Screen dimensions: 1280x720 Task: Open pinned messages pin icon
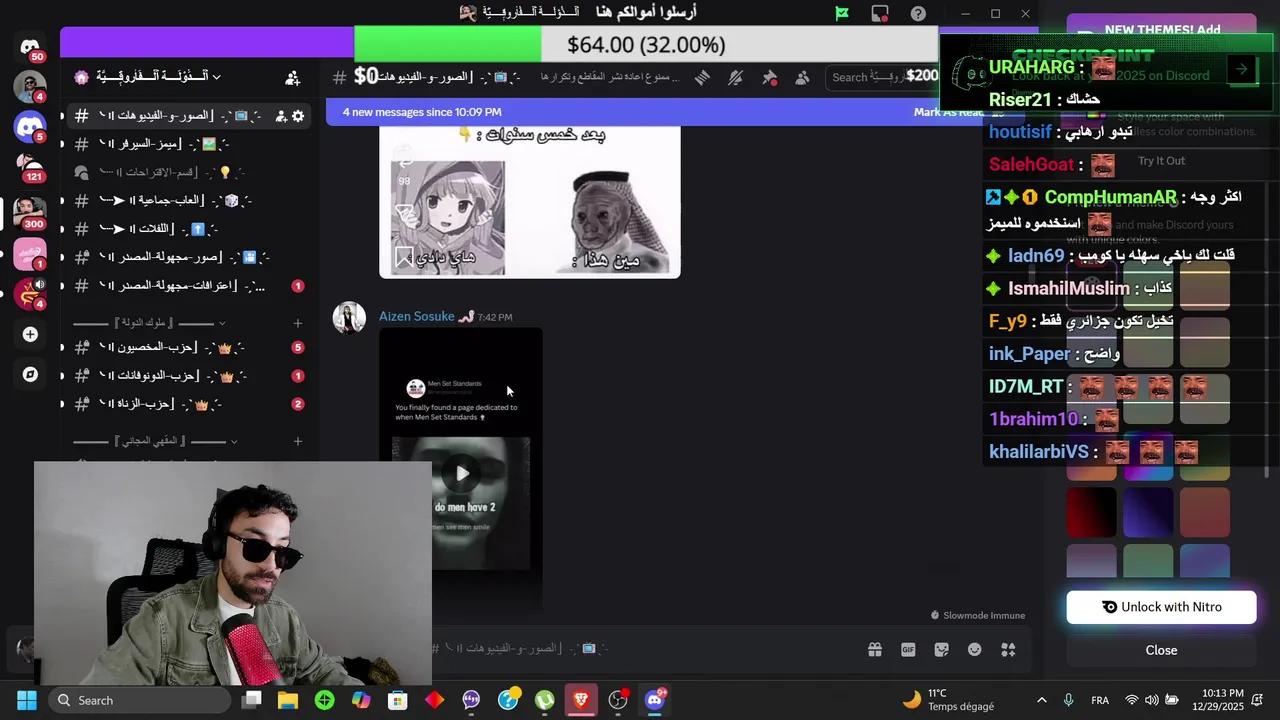[769, 77]
